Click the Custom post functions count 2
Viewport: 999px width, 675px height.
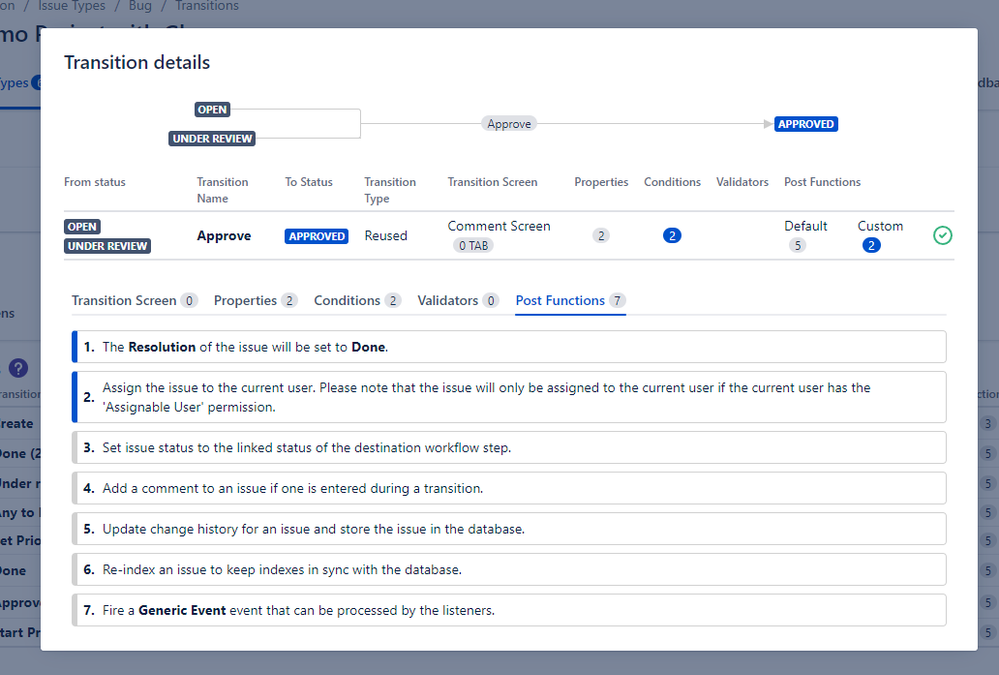tap(872, 245)
